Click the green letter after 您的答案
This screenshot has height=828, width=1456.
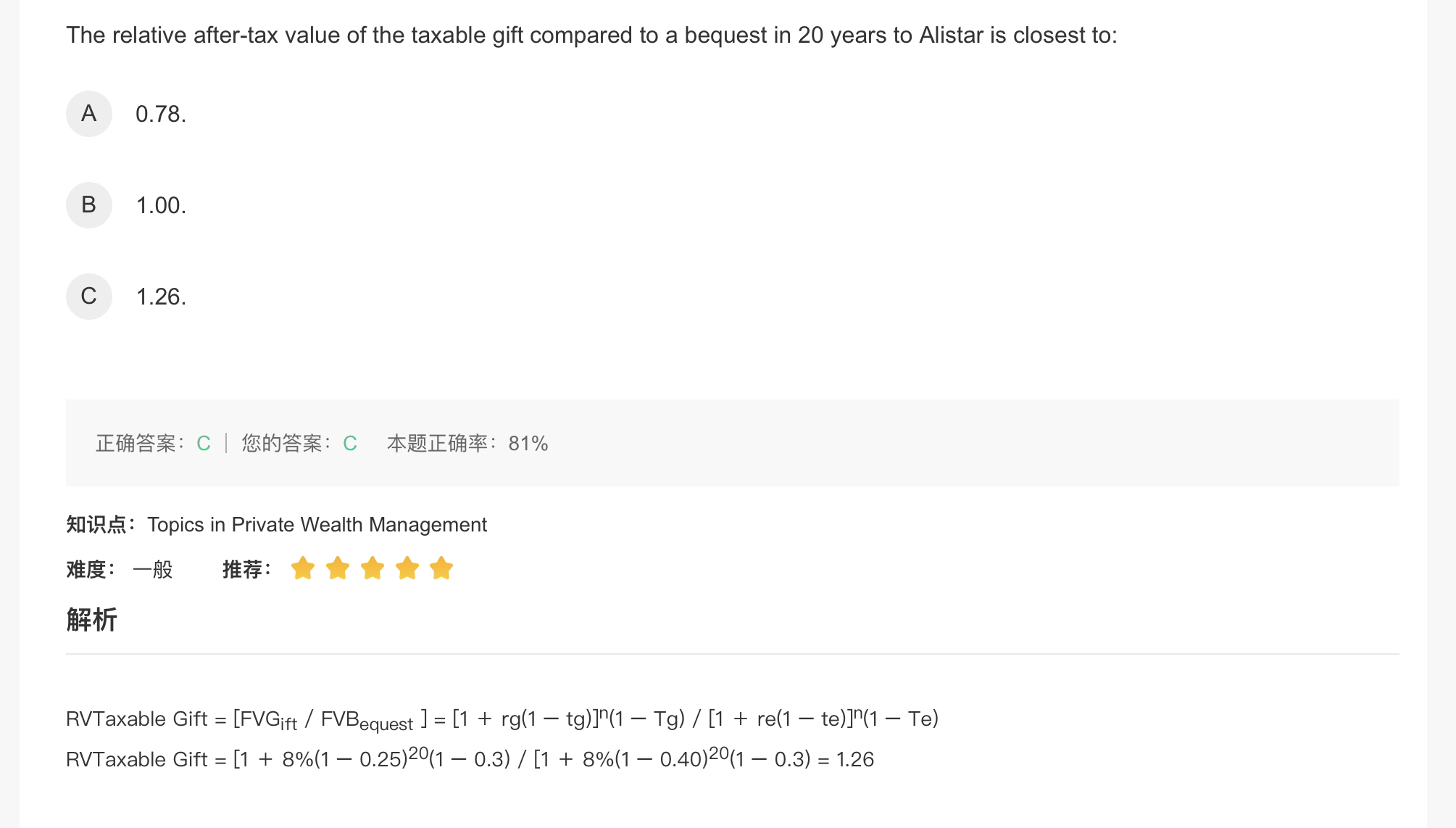[x=350, y=444]
